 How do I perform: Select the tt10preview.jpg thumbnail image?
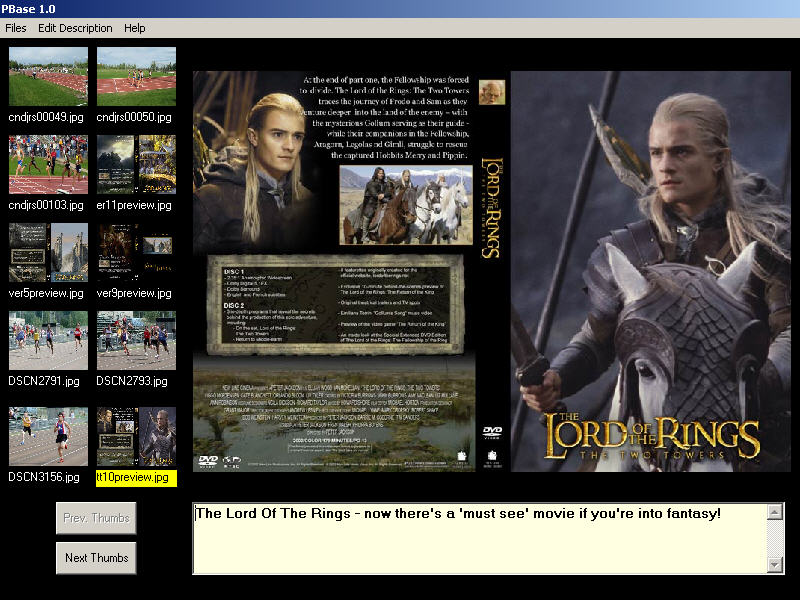136,435
